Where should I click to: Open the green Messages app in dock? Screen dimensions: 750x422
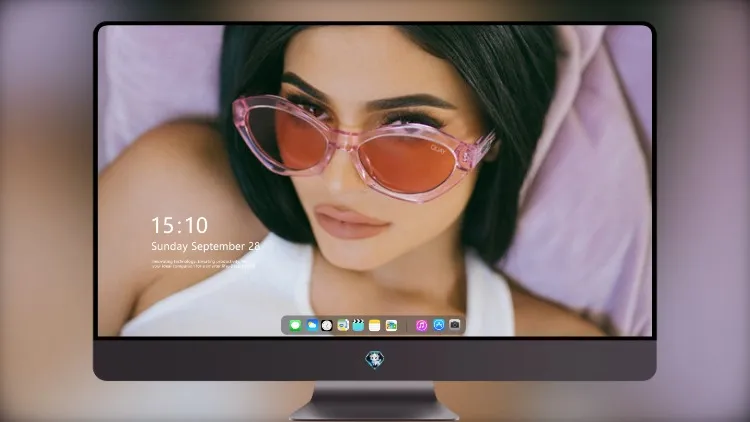(x=295, y=326)
